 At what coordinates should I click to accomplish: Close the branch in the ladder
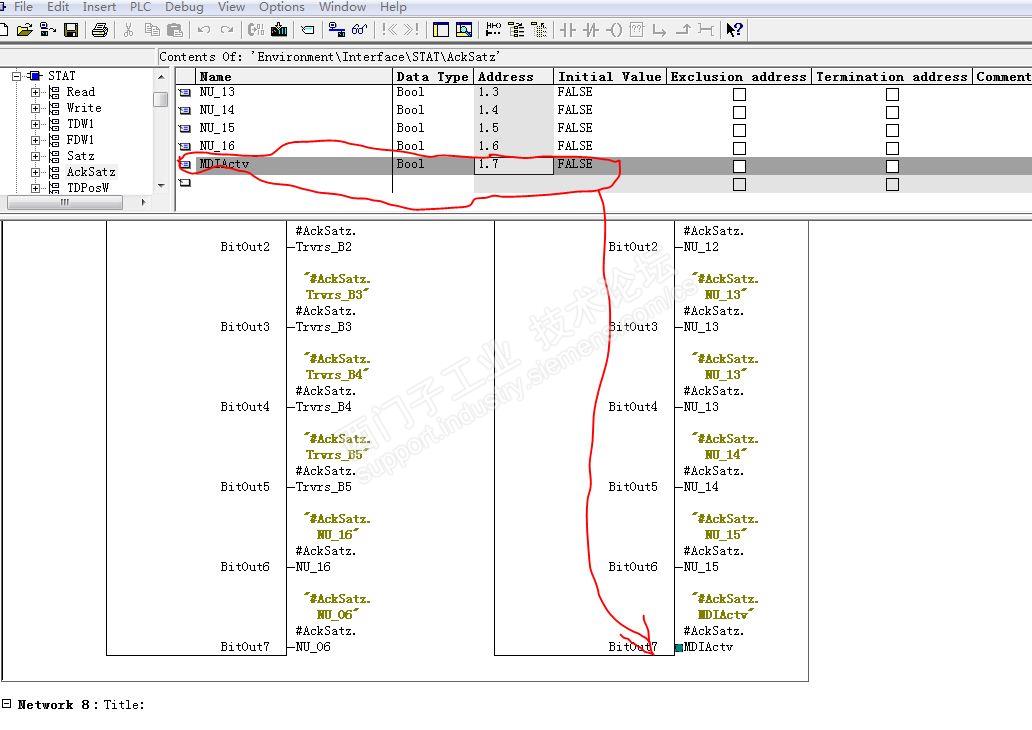point(683,30)
